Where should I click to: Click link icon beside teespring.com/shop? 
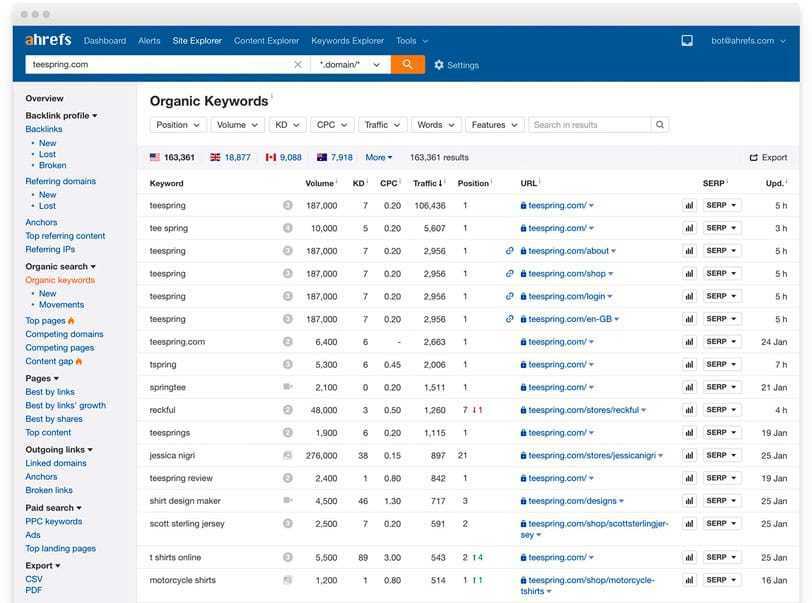(510, 274)
